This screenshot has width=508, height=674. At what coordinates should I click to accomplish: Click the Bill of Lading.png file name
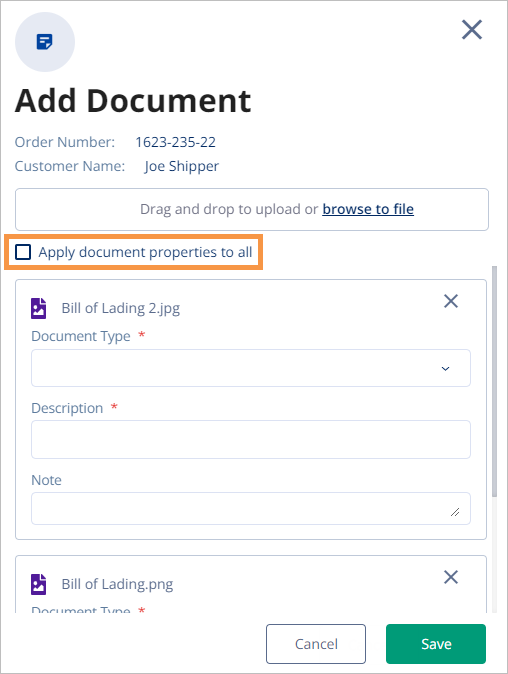[x=117, y=584]
